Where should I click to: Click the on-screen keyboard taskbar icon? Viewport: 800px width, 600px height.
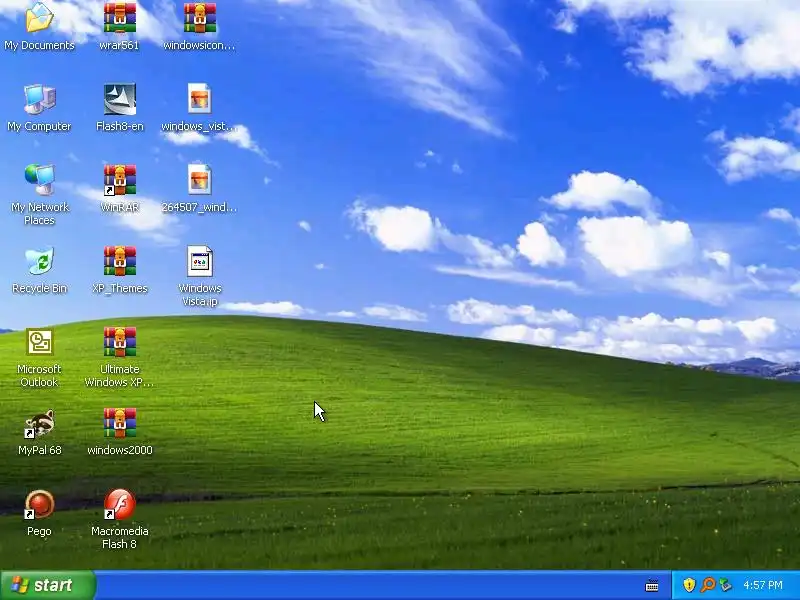[x=652, y=585]
